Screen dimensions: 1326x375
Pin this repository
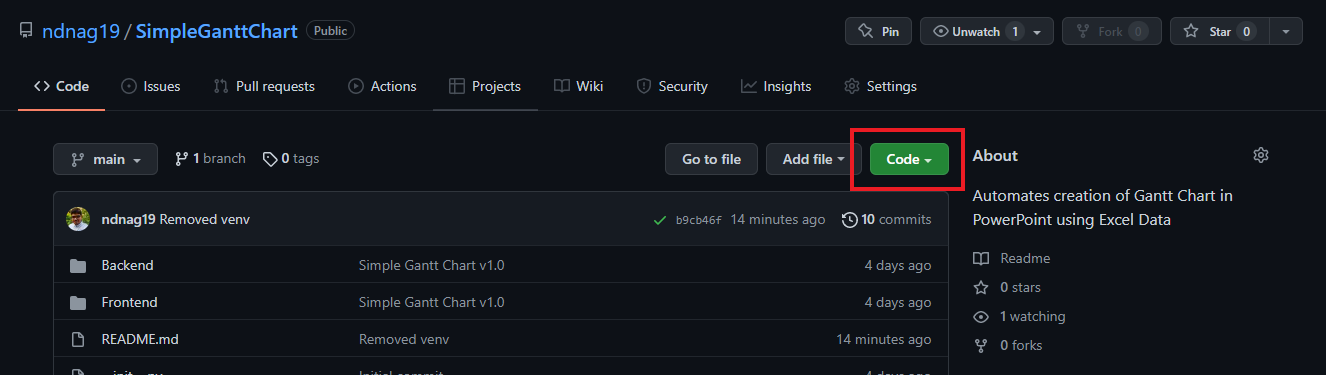tap(878, 32)
